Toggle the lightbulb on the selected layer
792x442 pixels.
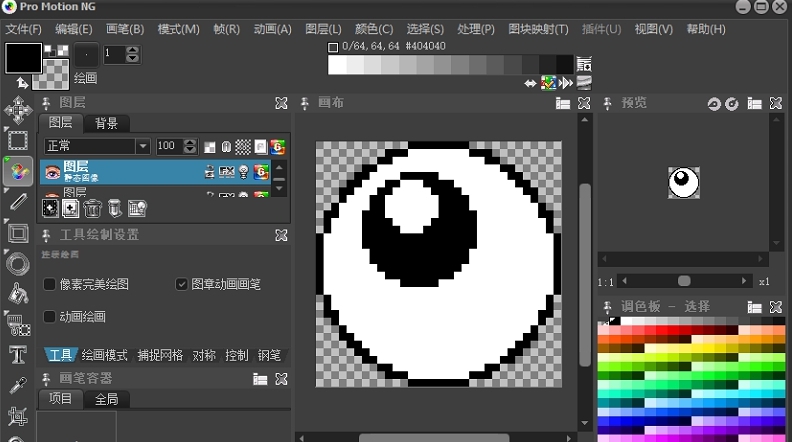(243, 172)
